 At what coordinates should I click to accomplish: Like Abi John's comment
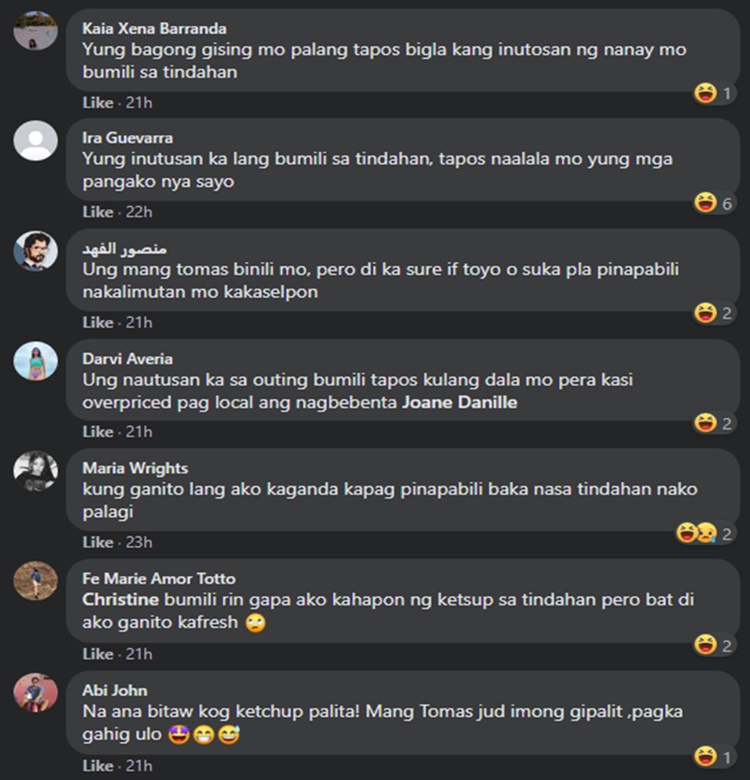(x=98, y=766)
